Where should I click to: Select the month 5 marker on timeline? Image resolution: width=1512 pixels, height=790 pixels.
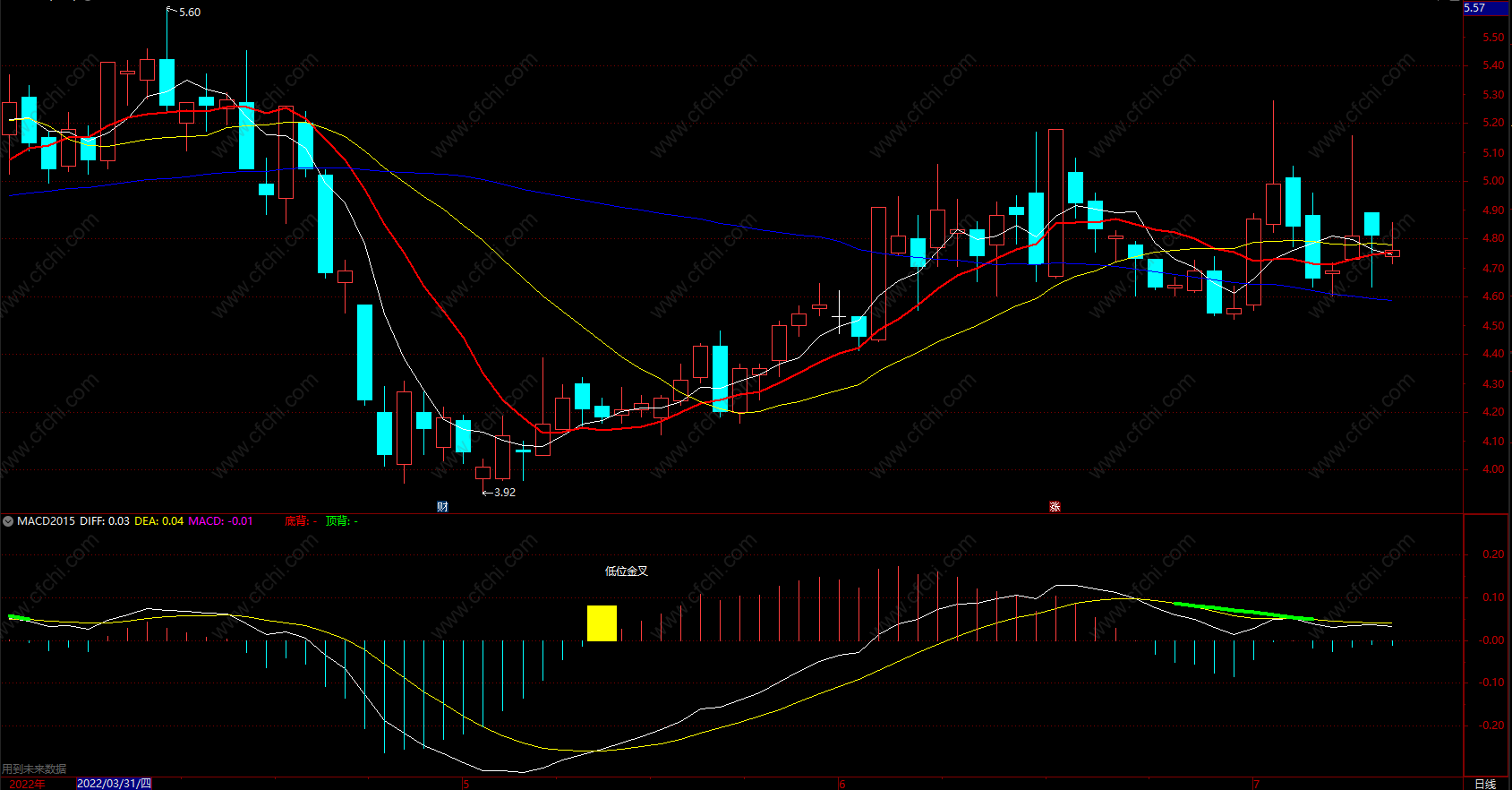click(466, 784)
